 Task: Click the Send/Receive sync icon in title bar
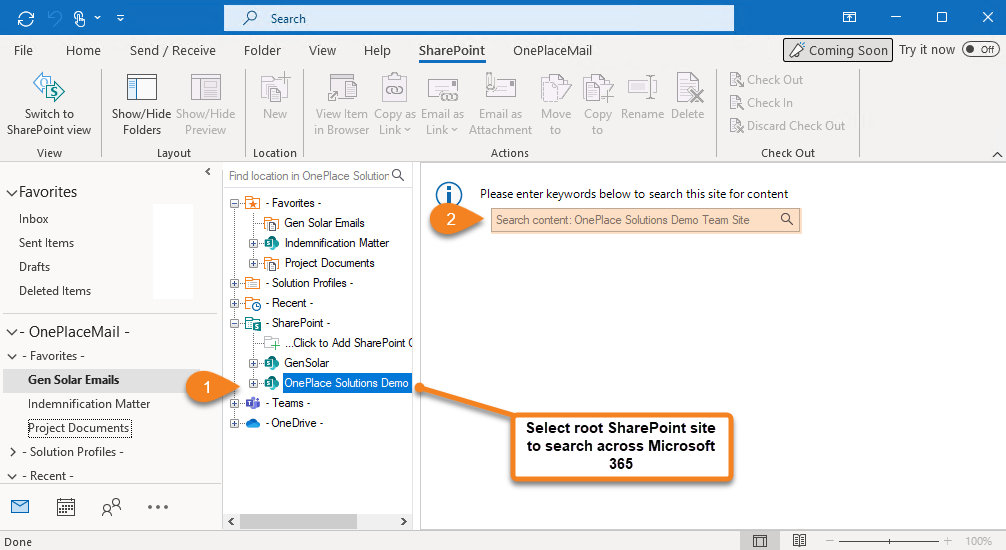pos(26,19)
